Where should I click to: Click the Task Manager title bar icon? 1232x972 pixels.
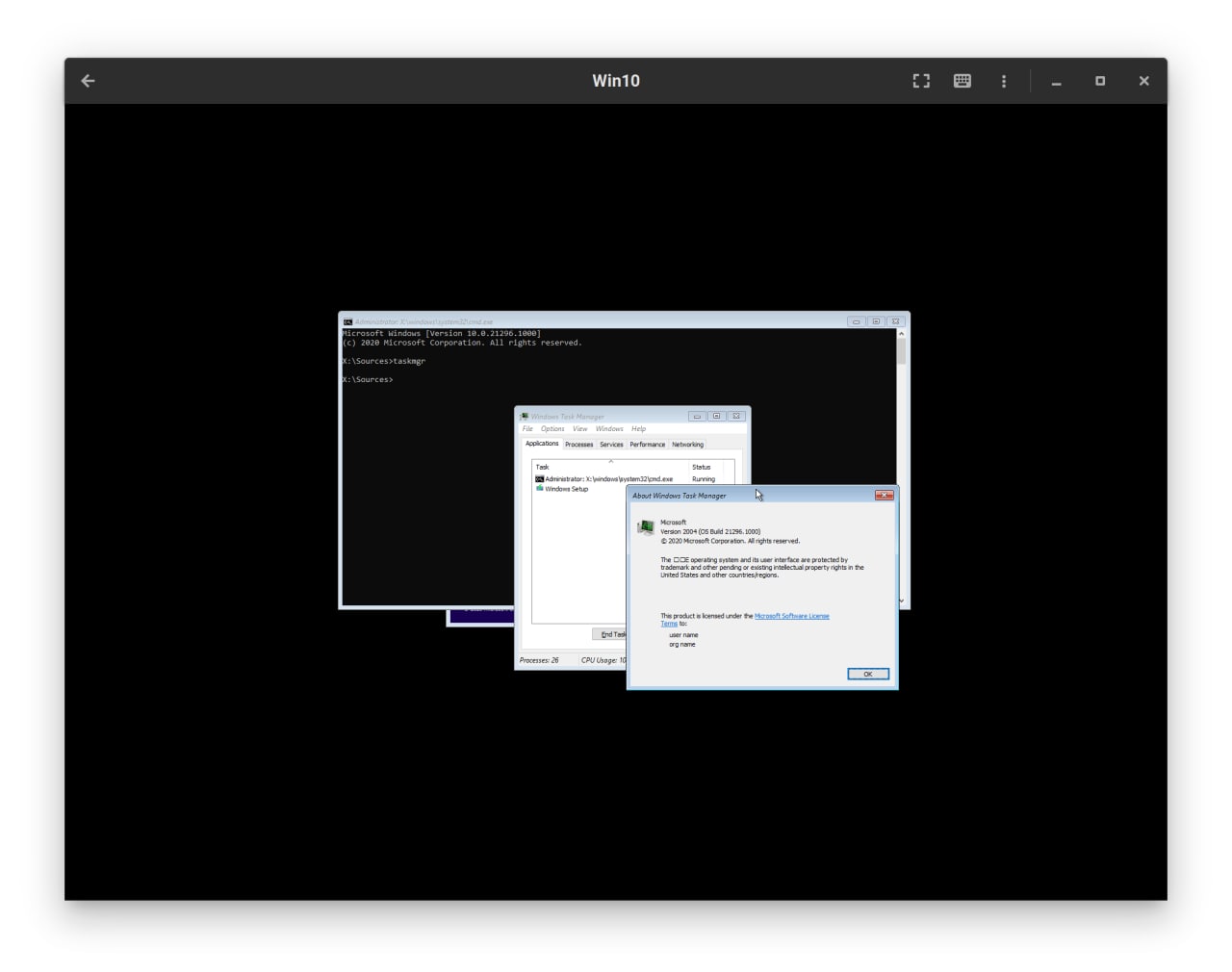pos(524,417)
